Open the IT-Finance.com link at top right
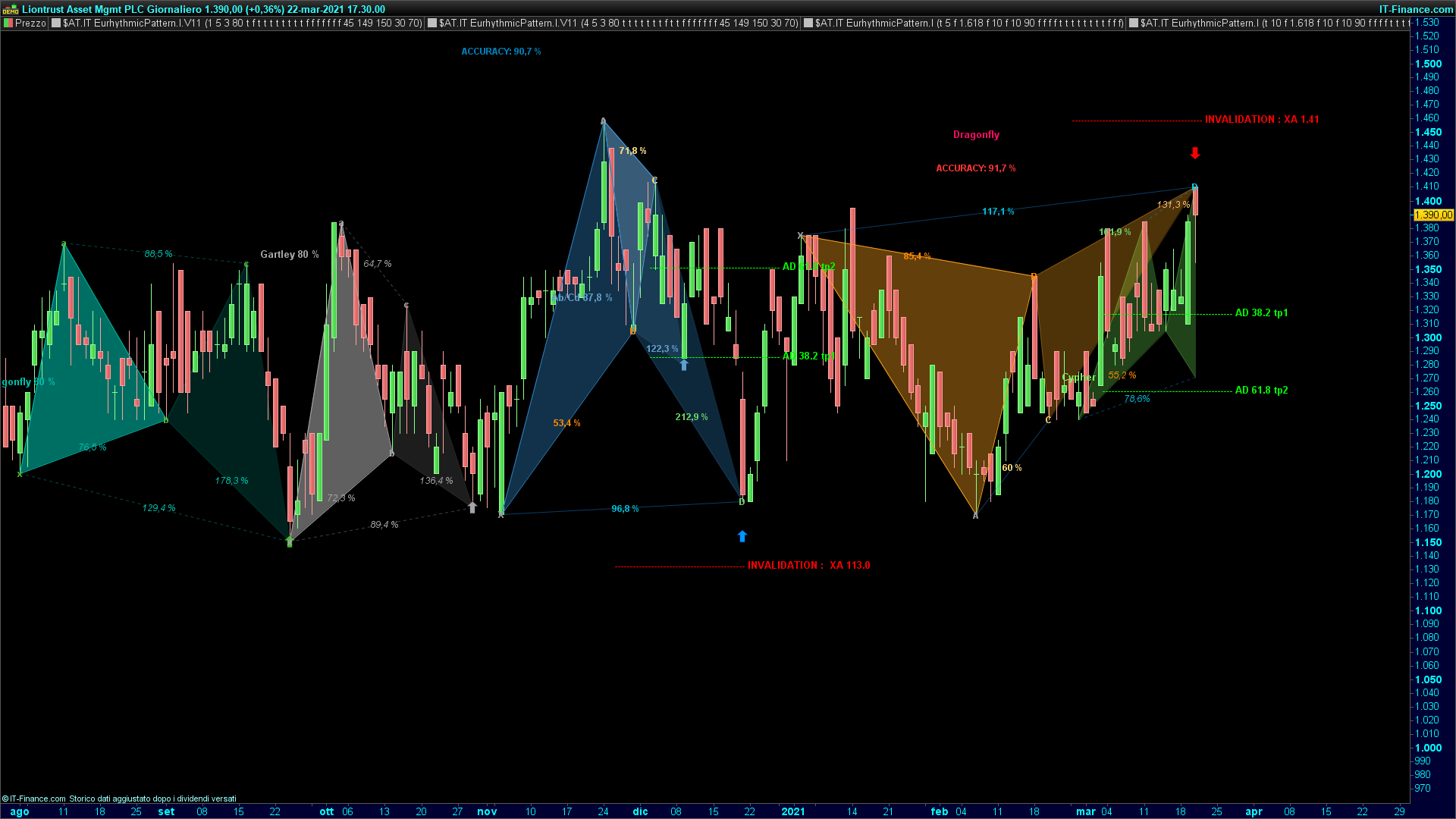Screen dimensions: 1456x819 coord(1415,9)
